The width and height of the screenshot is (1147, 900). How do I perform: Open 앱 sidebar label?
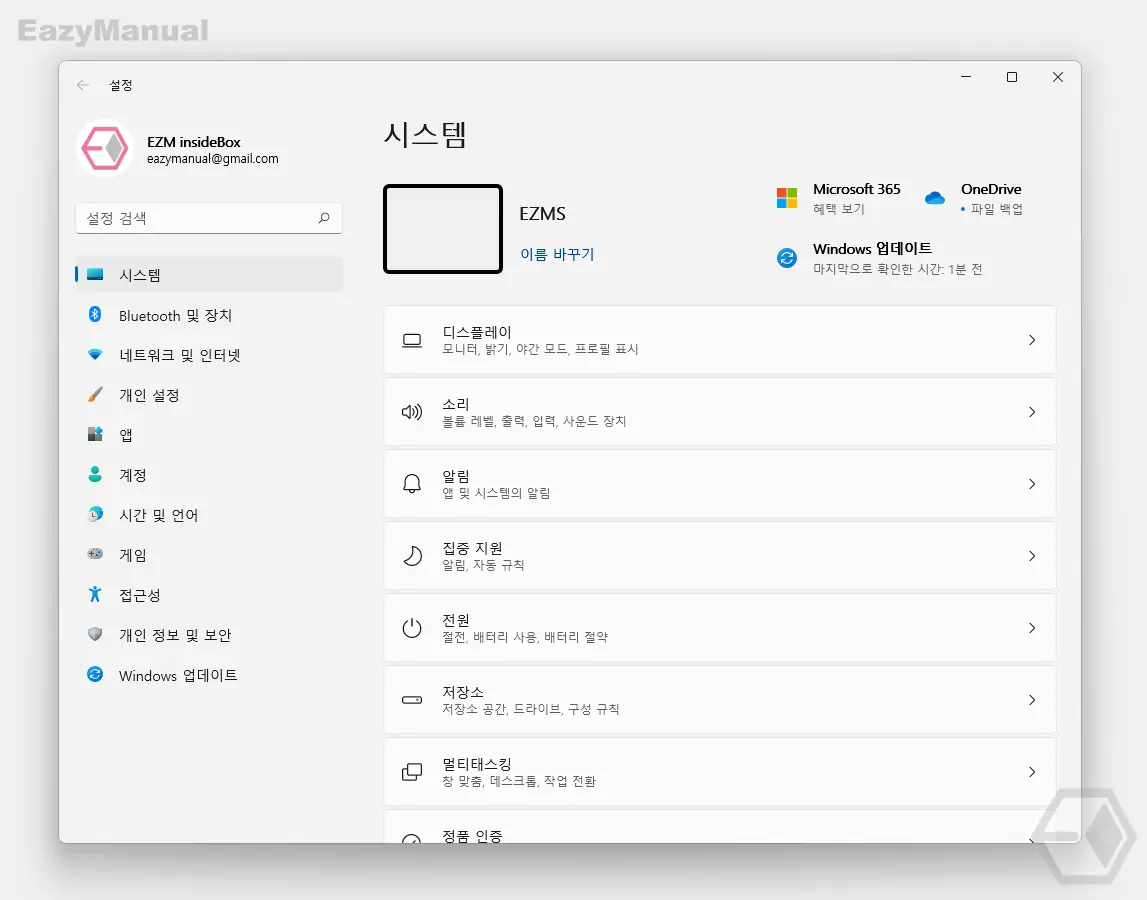pyautogui.click(x=126, y=435)
